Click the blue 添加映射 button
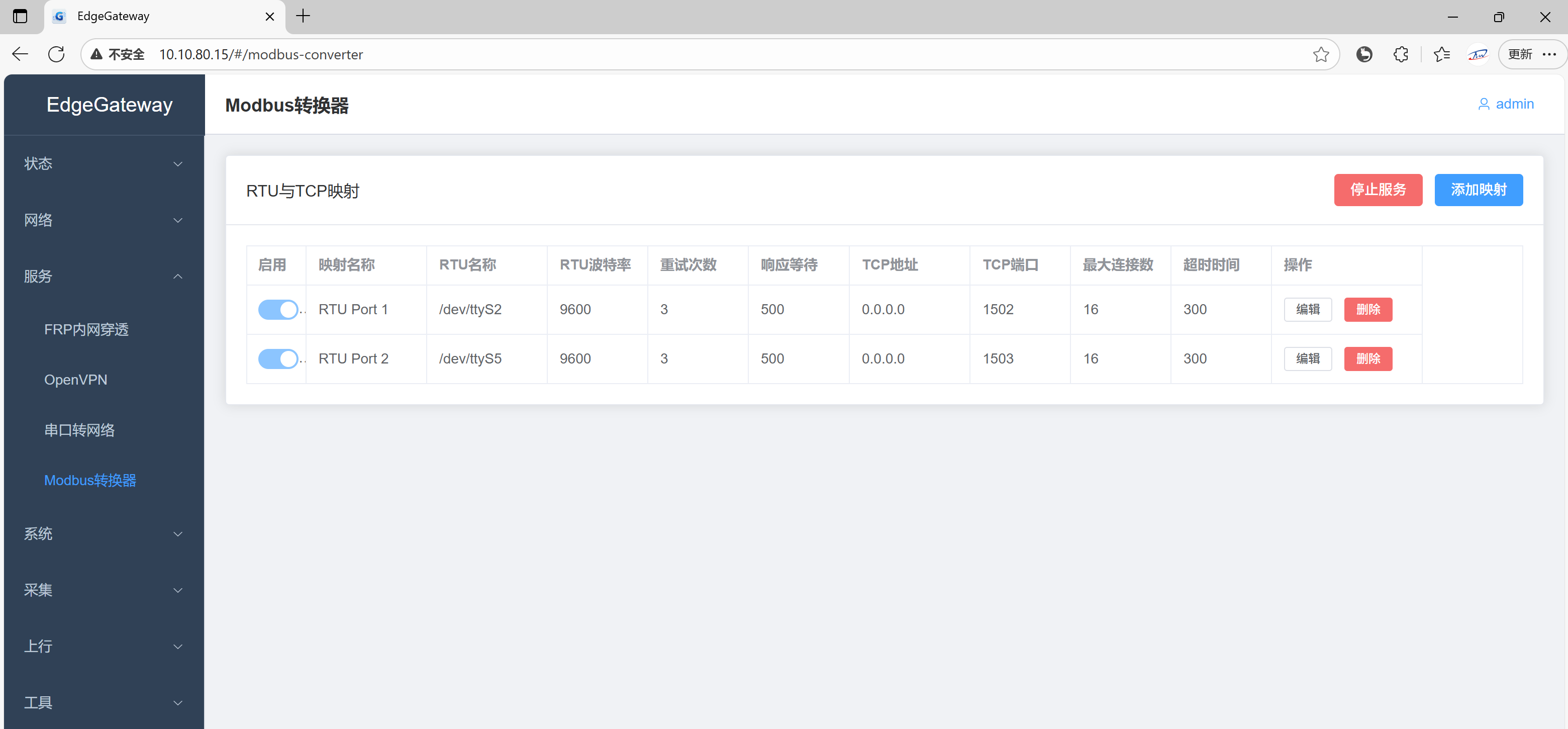The image size is (1568, 729). pyautogui.click(x=1478, y=190)
